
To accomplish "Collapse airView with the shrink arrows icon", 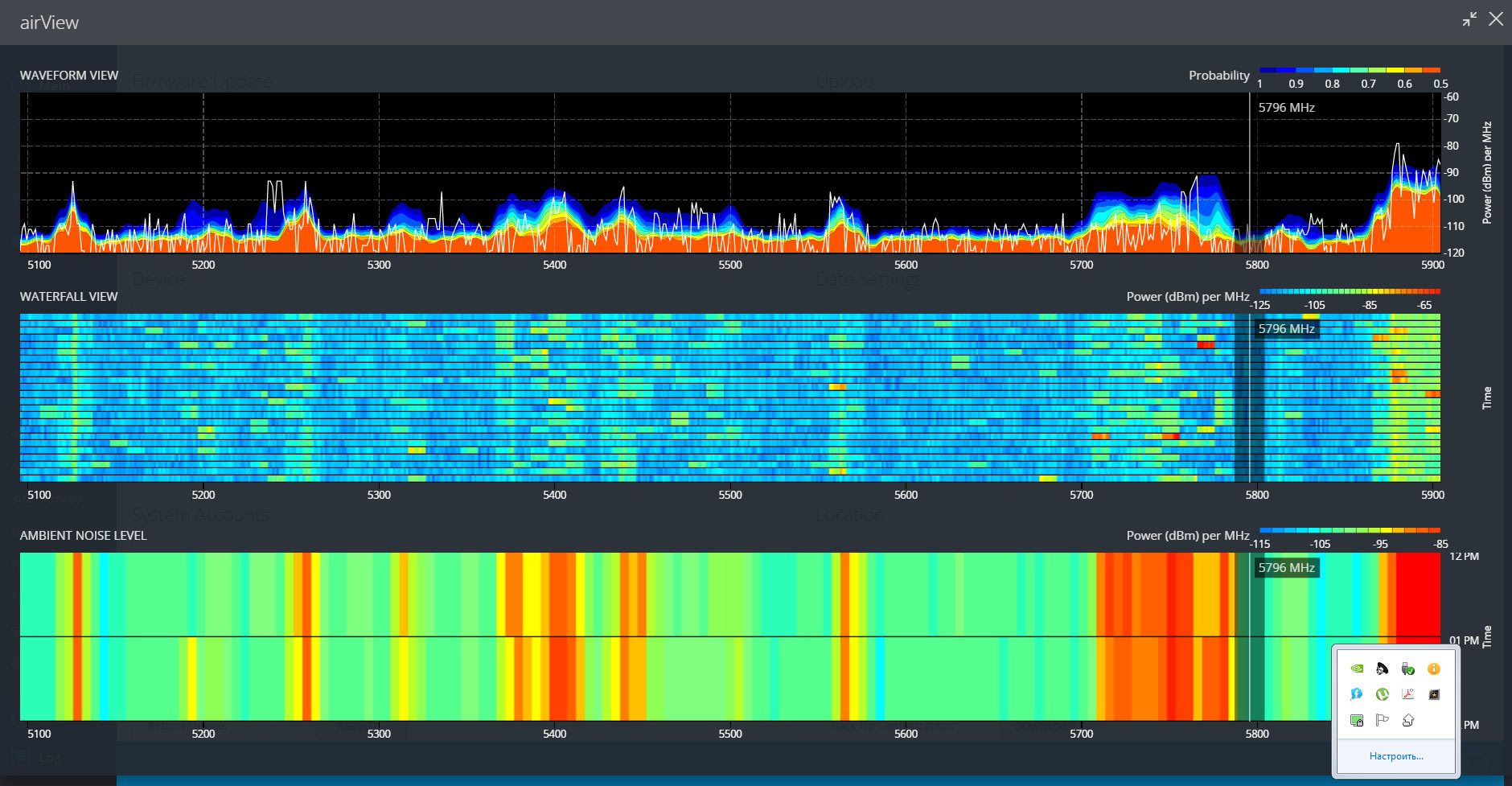I will point(1469,19).
